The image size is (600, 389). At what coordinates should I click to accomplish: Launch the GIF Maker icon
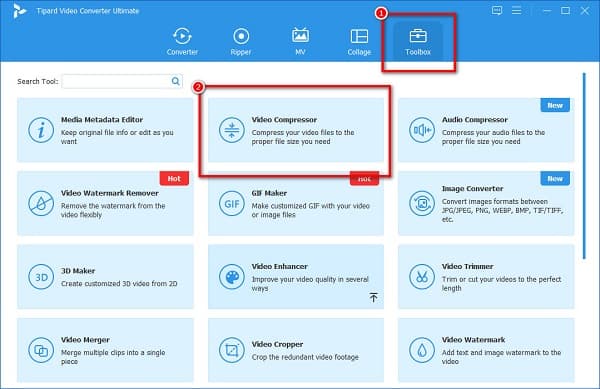point(232,203)
